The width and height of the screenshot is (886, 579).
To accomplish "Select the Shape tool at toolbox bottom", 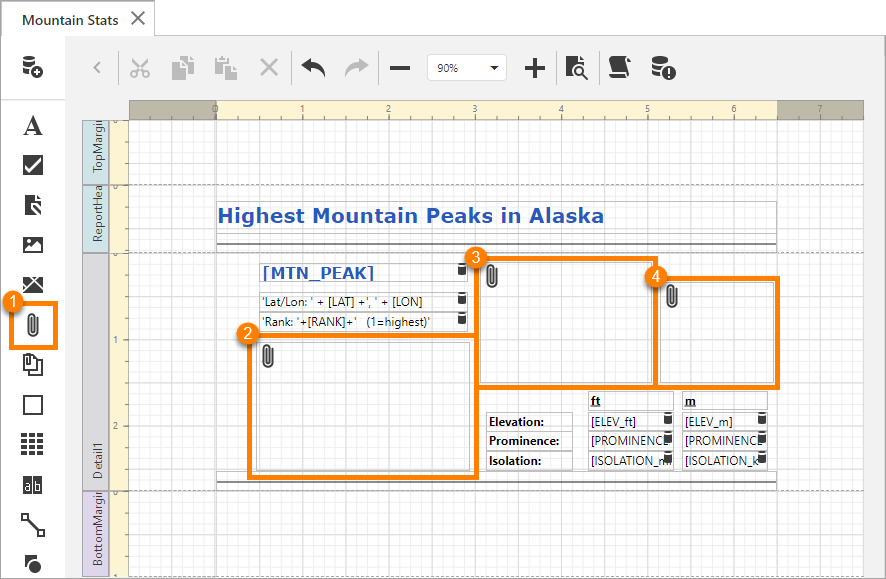I will (33, 564).
